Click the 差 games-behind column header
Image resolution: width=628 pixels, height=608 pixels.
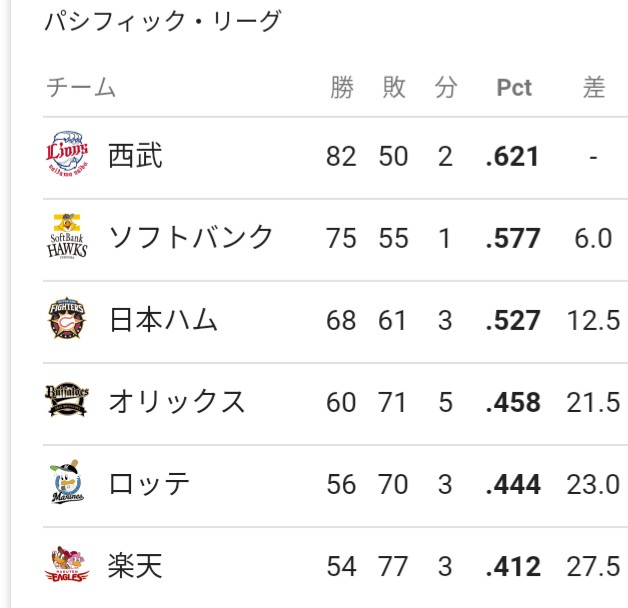pos(594,87)
